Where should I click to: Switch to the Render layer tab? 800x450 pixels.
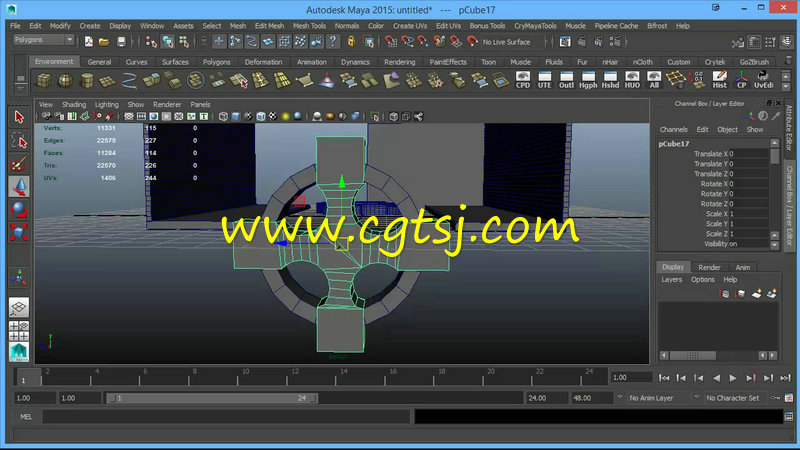tap(709, 267)
